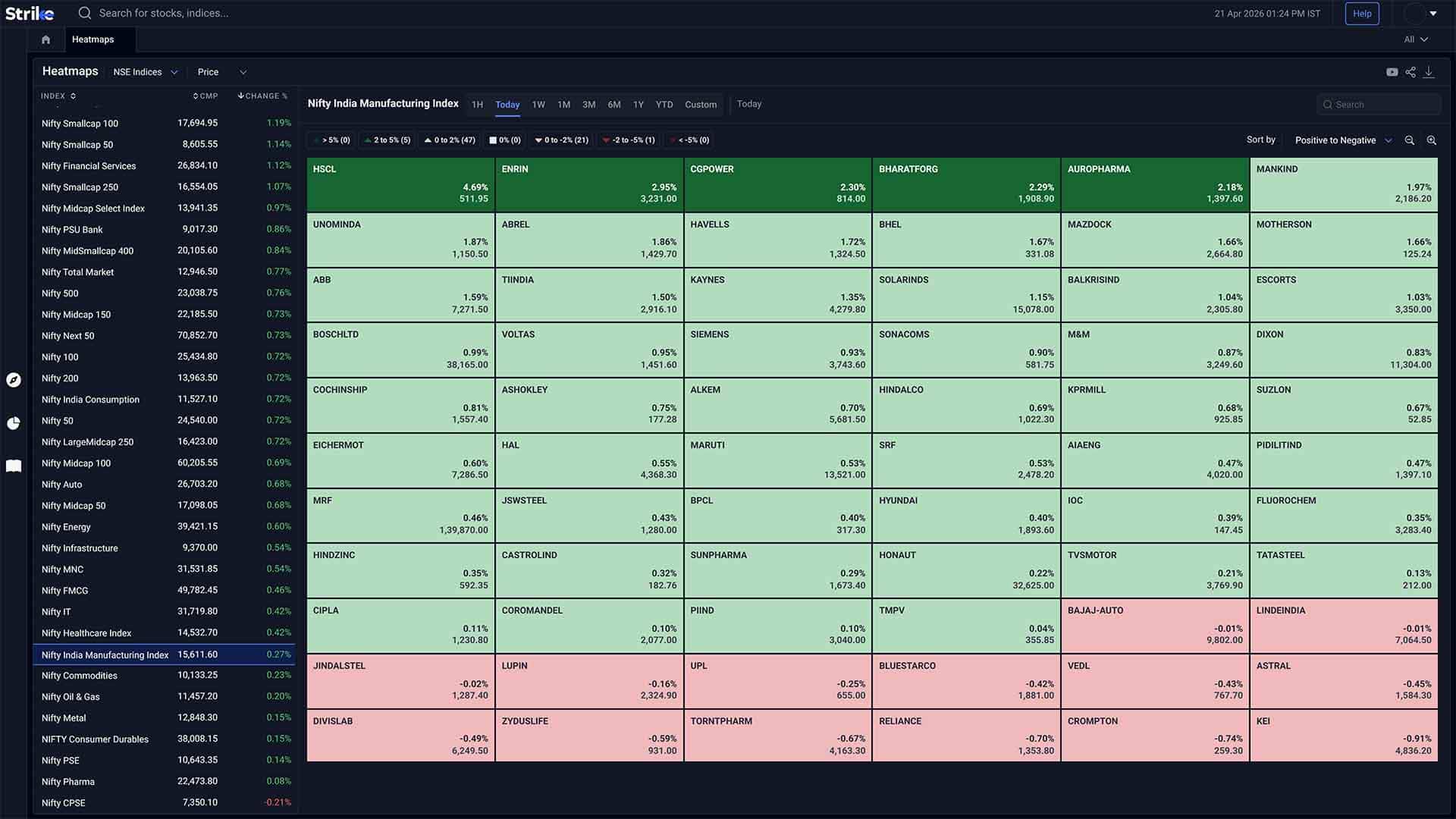Toggle the 2 to 5% (5) filter

[x=388, y=140]
